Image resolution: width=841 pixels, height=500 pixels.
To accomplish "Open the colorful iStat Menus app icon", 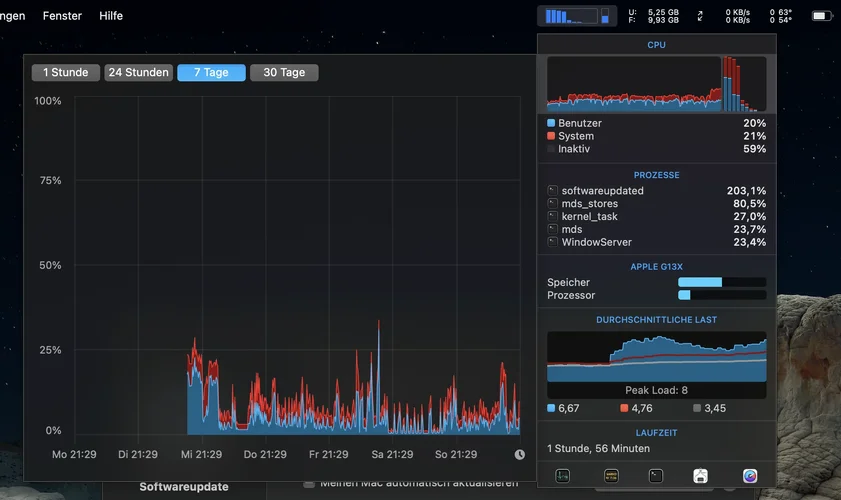I will (750, 476).
